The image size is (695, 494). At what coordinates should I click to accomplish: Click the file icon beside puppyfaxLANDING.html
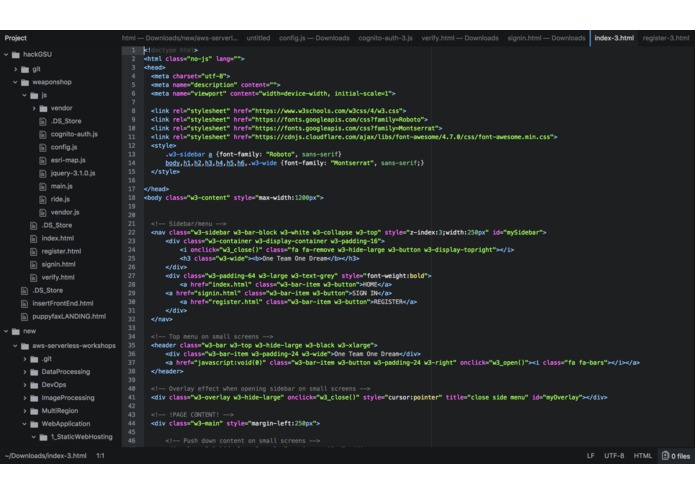(24, 316)
